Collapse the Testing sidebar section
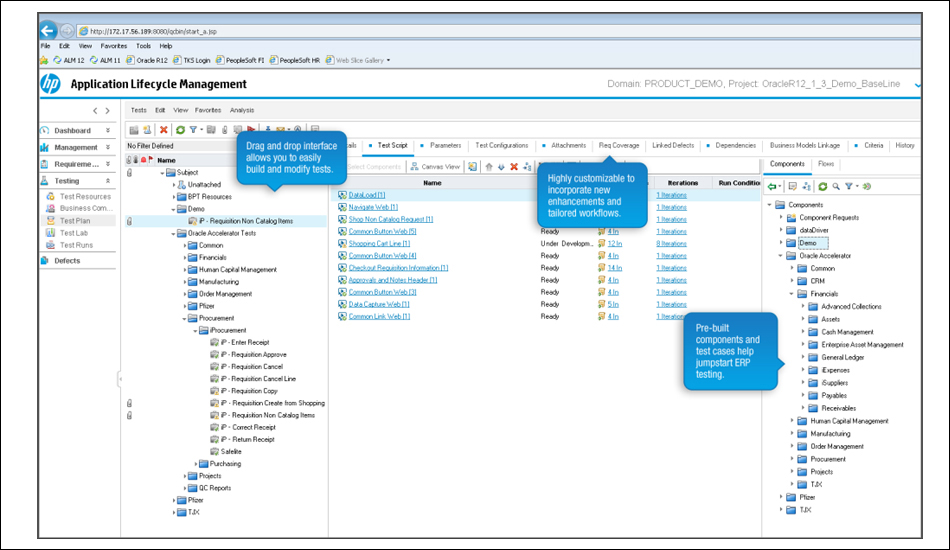 click(x=108, y=181)
